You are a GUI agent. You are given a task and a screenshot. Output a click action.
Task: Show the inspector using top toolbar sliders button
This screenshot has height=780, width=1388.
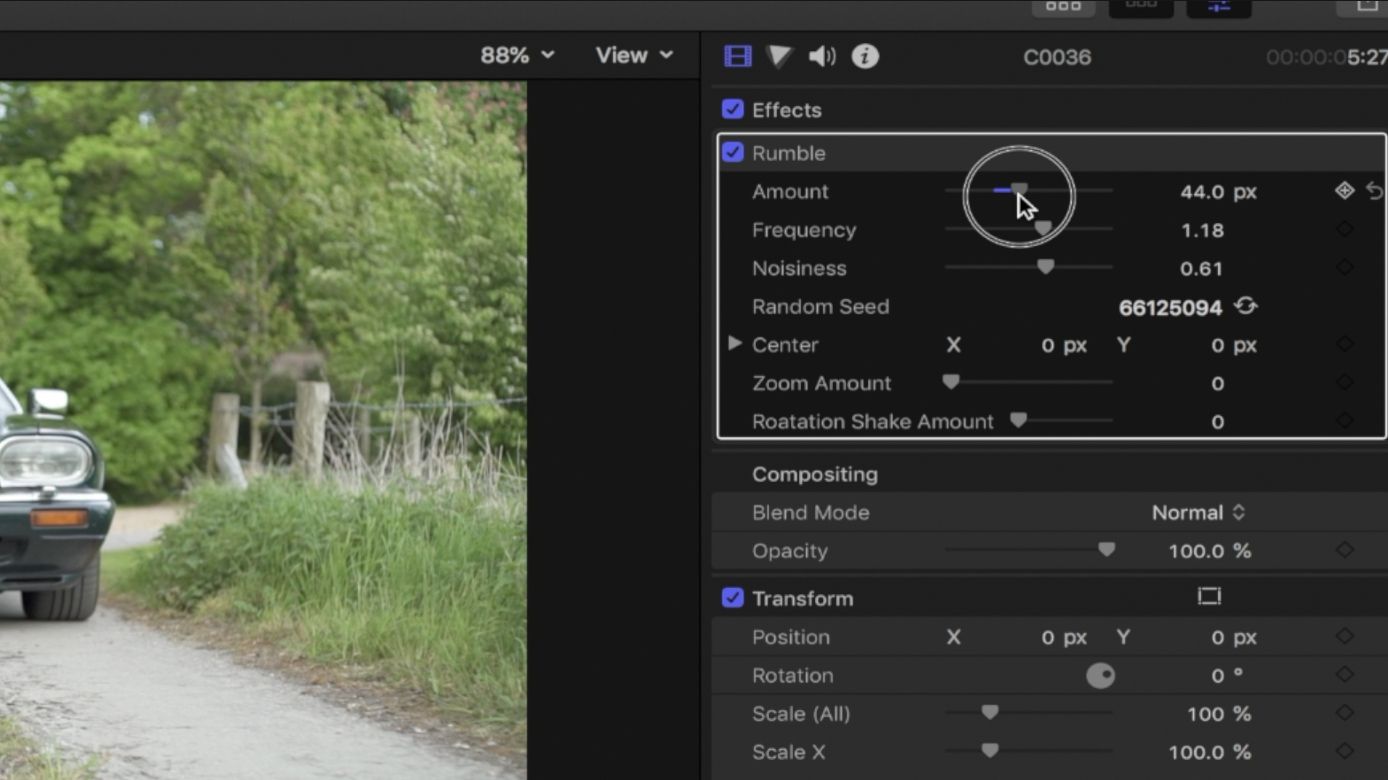point(1218,6)
